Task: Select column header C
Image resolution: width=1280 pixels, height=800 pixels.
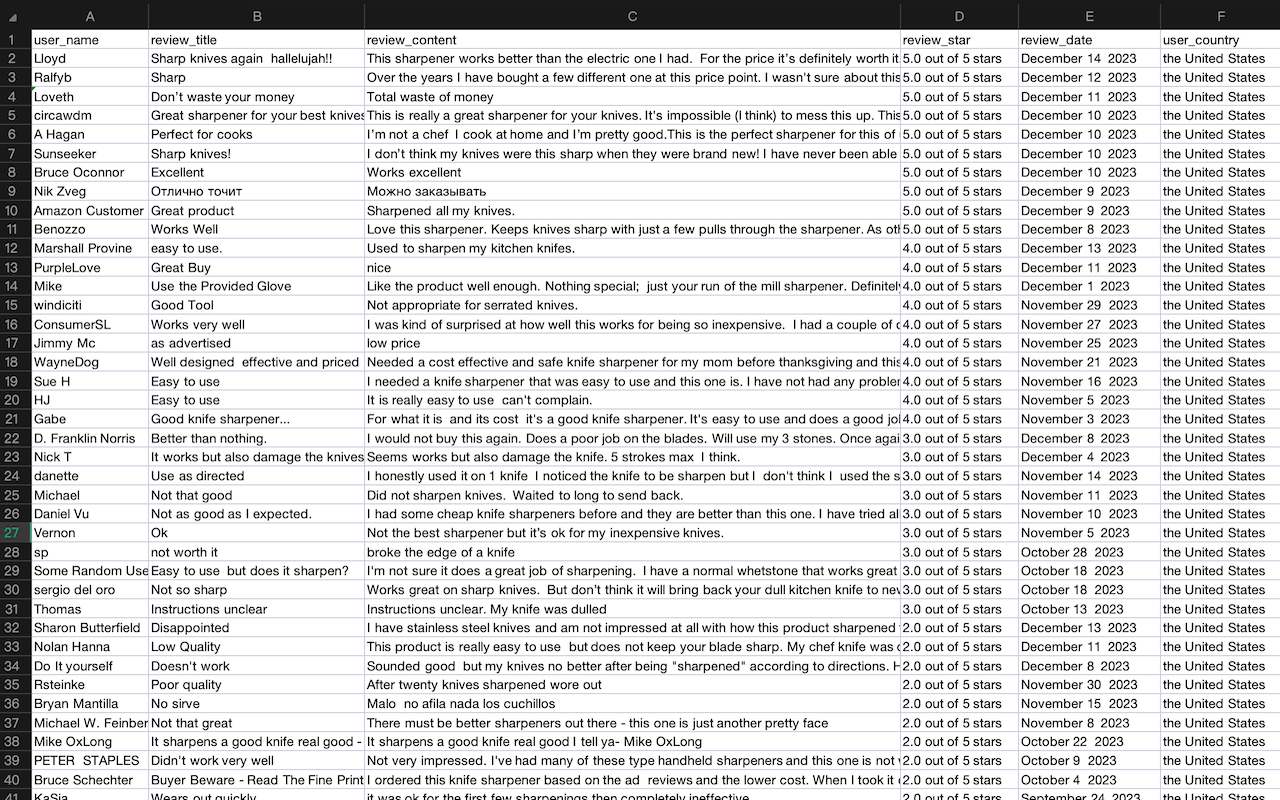Action: [x=632, y=16]
